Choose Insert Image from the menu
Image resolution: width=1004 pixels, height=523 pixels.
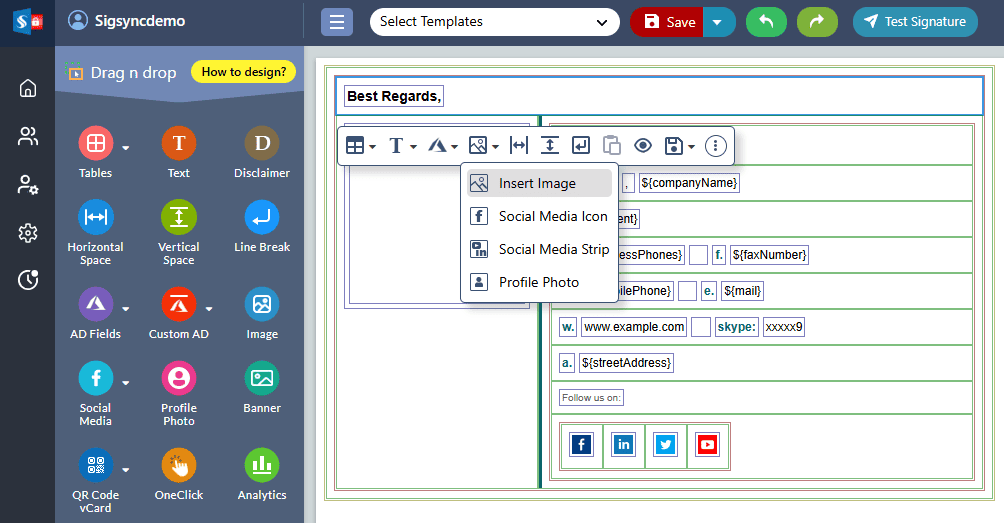click(539, 183)
